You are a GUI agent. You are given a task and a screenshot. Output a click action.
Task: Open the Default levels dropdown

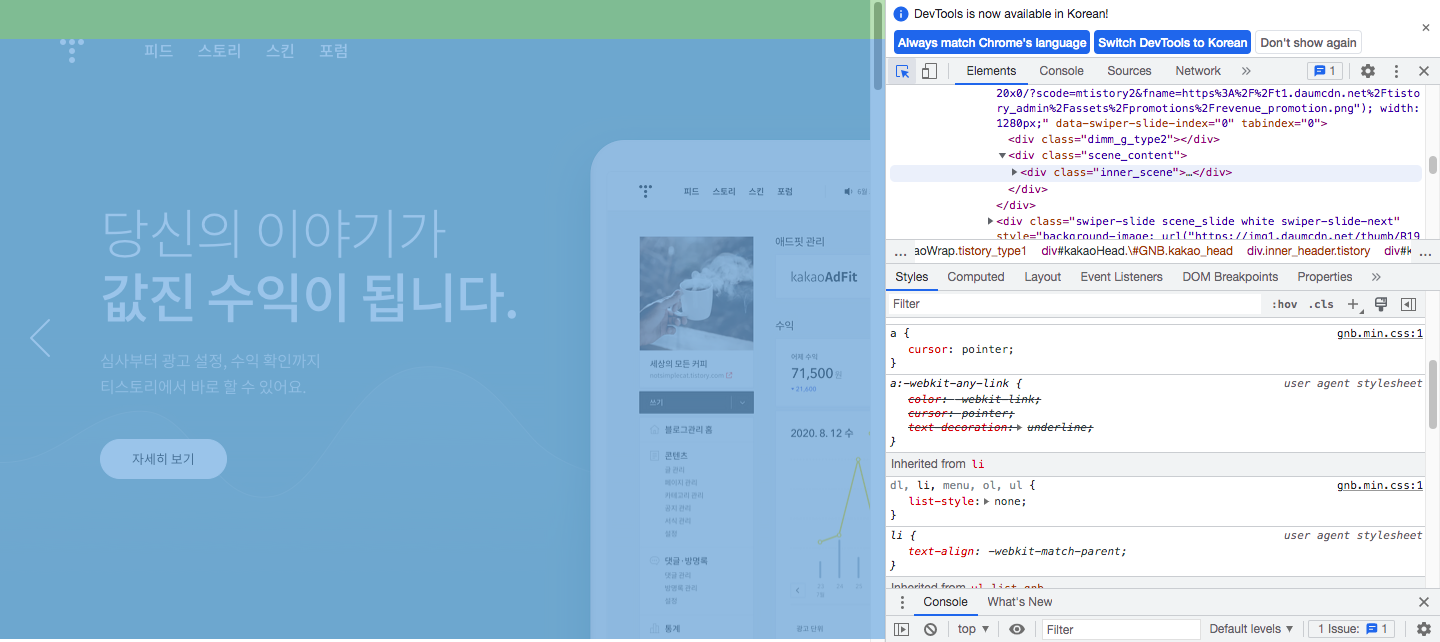point(1251,629)
